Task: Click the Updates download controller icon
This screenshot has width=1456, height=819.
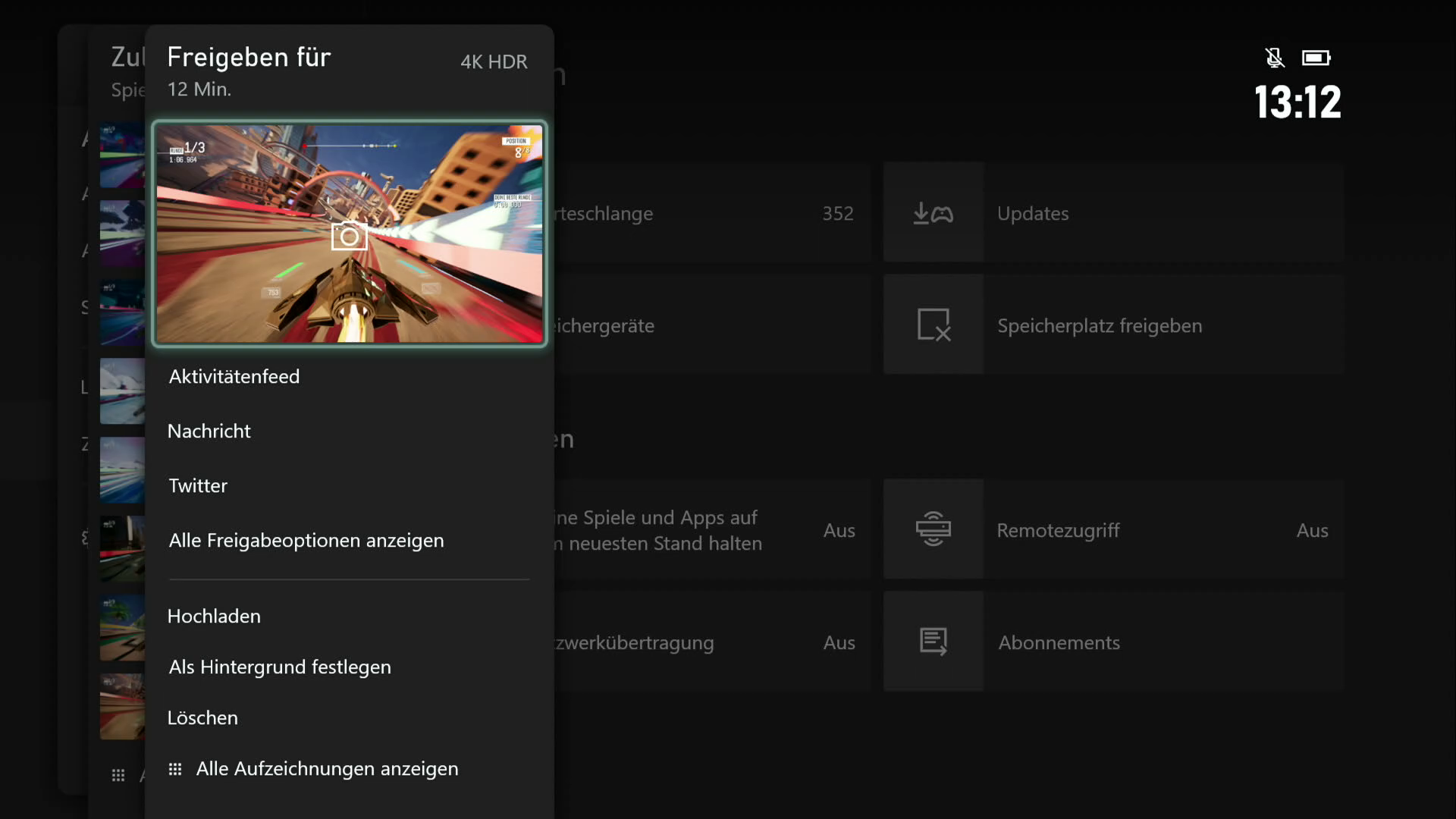Action: coord(933,213)
